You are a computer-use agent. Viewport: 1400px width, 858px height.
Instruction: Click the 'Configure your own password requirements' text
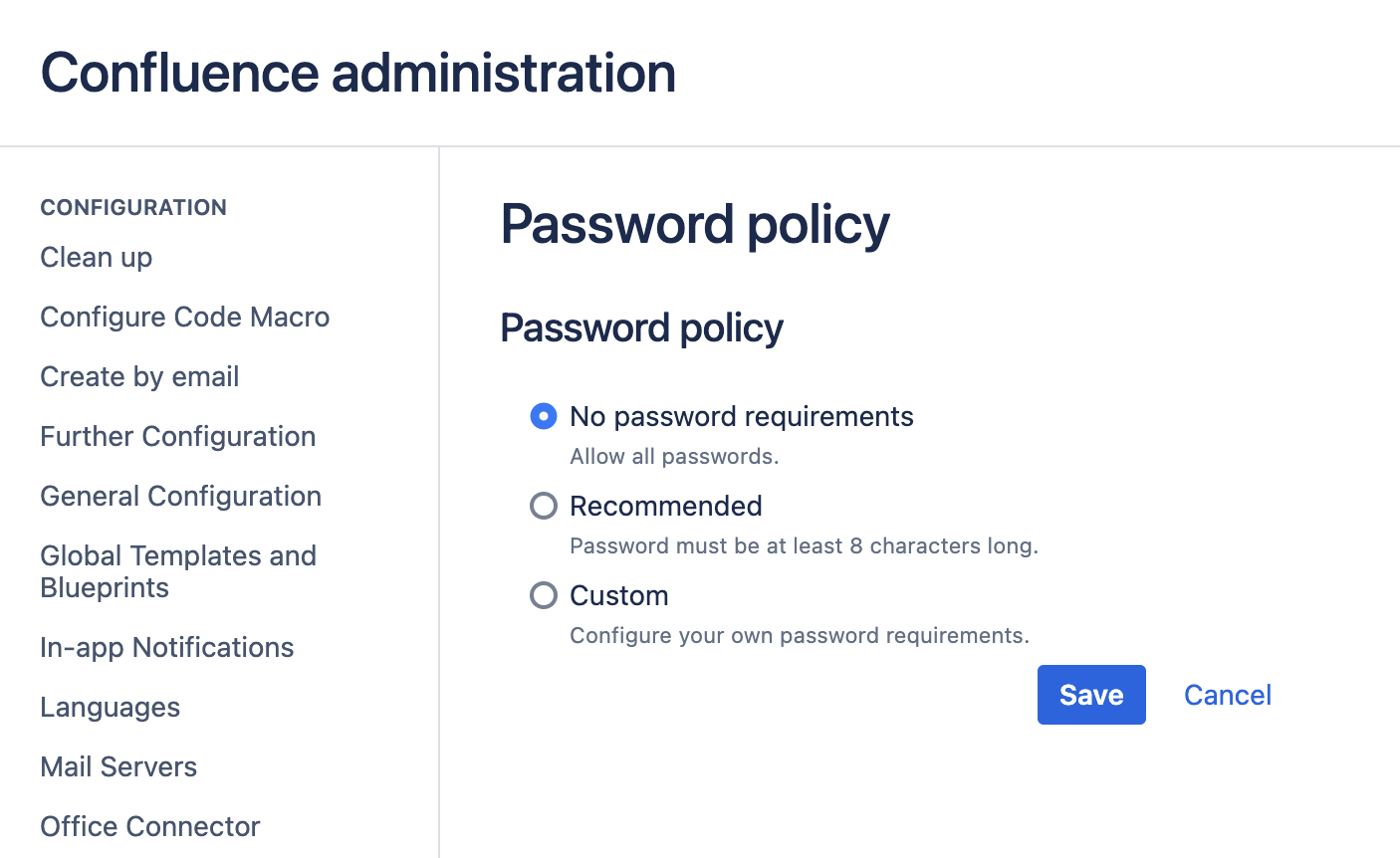(800, 636)
